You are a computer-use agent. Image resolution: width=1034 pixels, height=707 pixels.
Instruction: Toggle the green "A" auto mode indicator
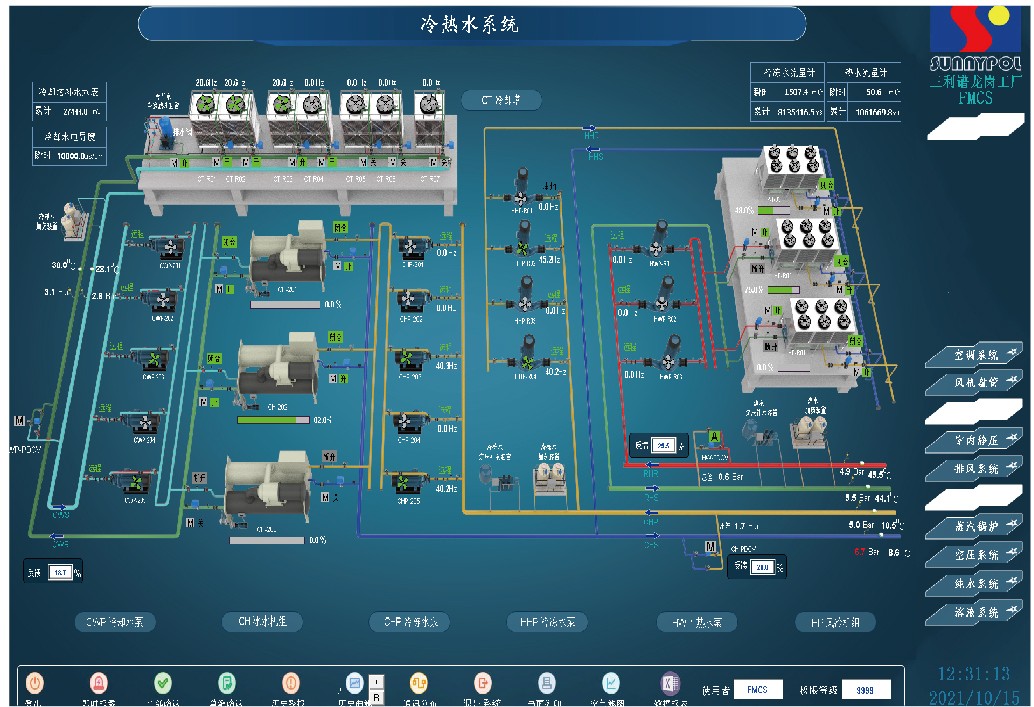714,436
